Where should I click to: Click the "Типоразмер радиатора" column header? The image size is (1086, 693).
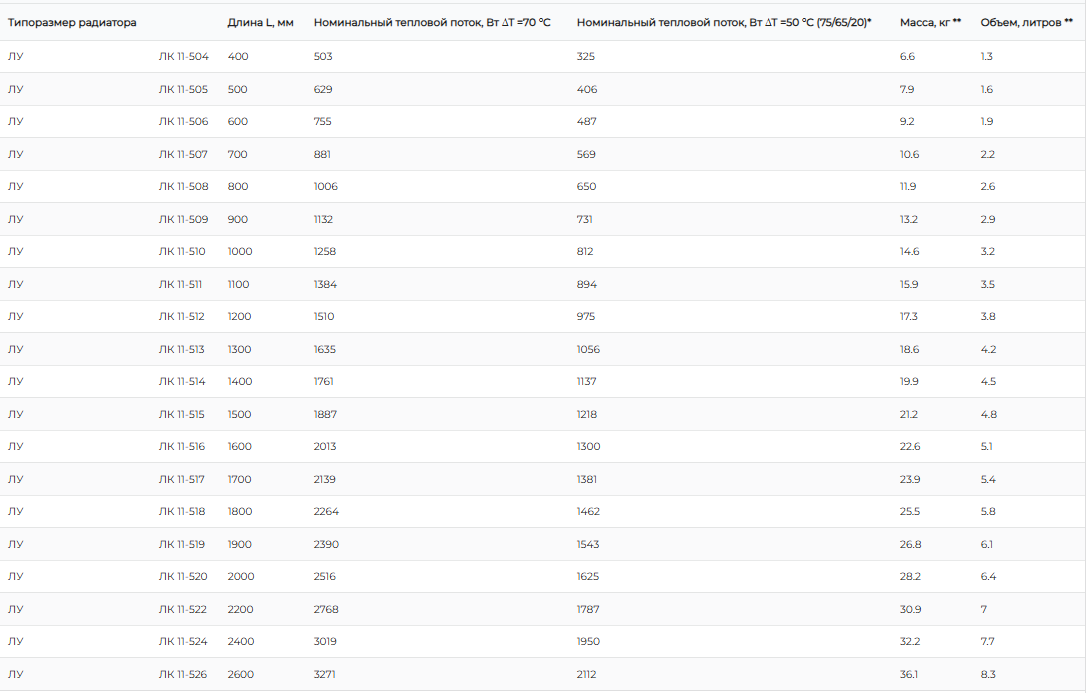tap(72, 23)
